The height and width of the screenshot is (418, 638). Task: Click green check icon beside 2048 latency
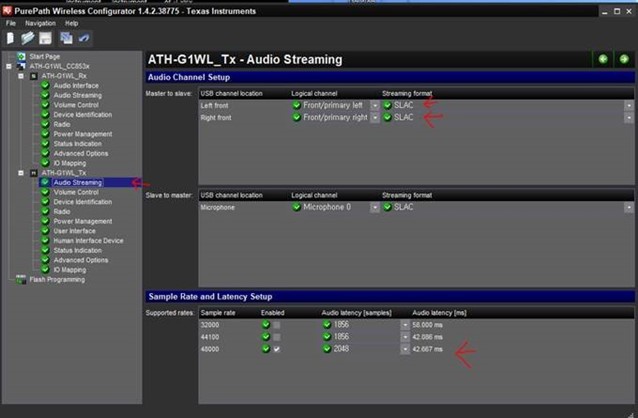pyautogui.click(x=327, y=349)
